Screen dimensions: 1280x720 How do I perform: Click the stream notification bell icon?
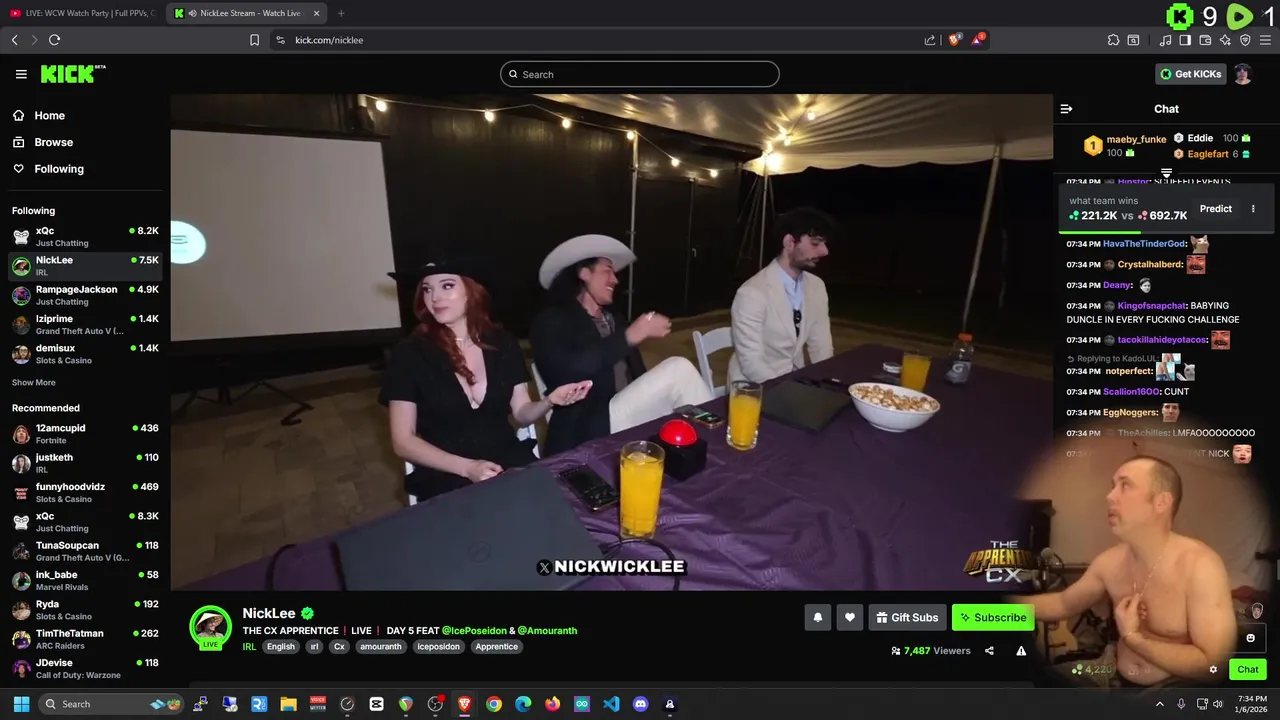tap(818, 618)
